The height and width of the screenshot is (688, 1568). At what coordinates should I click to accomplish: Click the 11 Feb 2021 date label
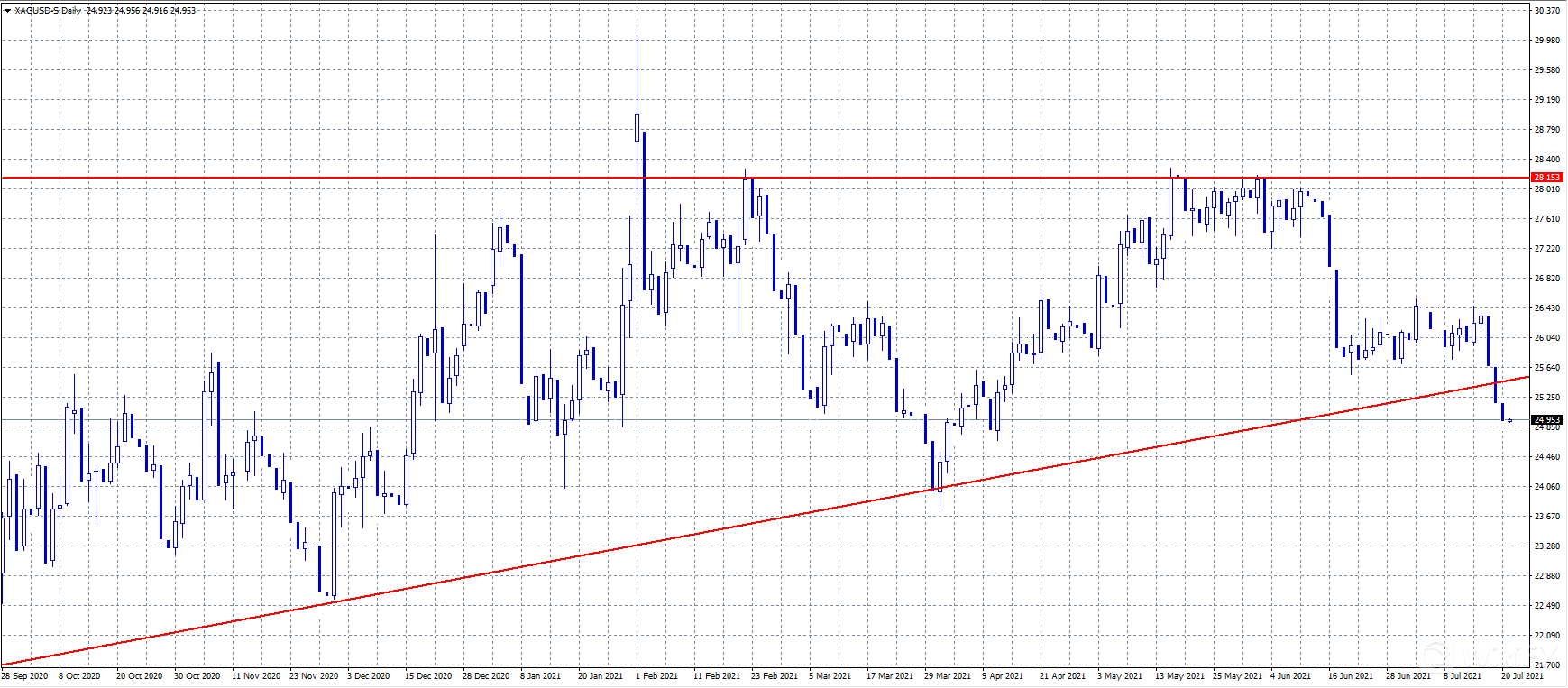tap(717, 676)
